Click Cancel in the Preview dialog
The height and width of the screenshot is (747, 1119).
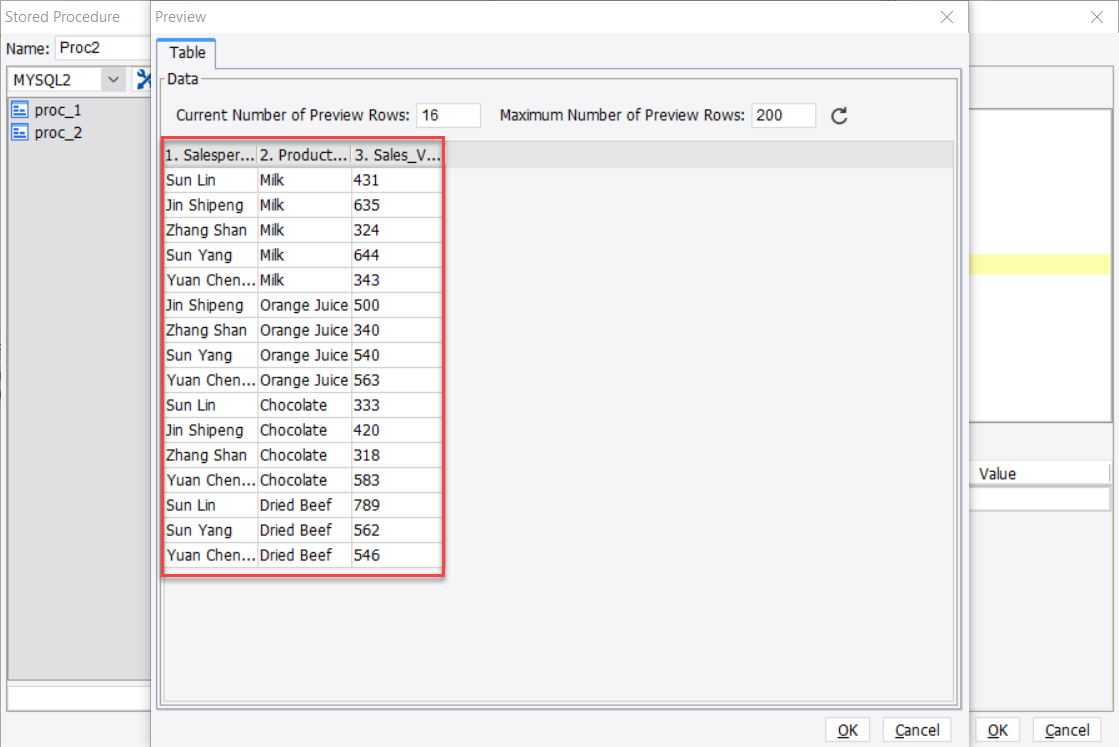(916, 729)
